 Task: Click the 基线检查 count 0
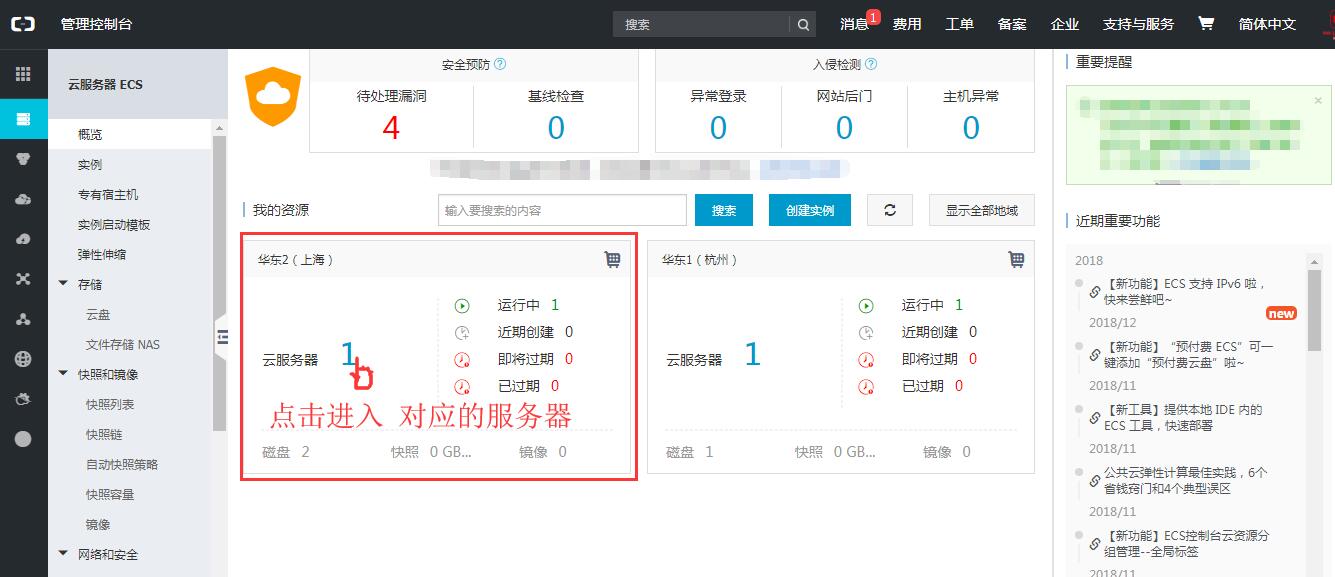point(556,128)
